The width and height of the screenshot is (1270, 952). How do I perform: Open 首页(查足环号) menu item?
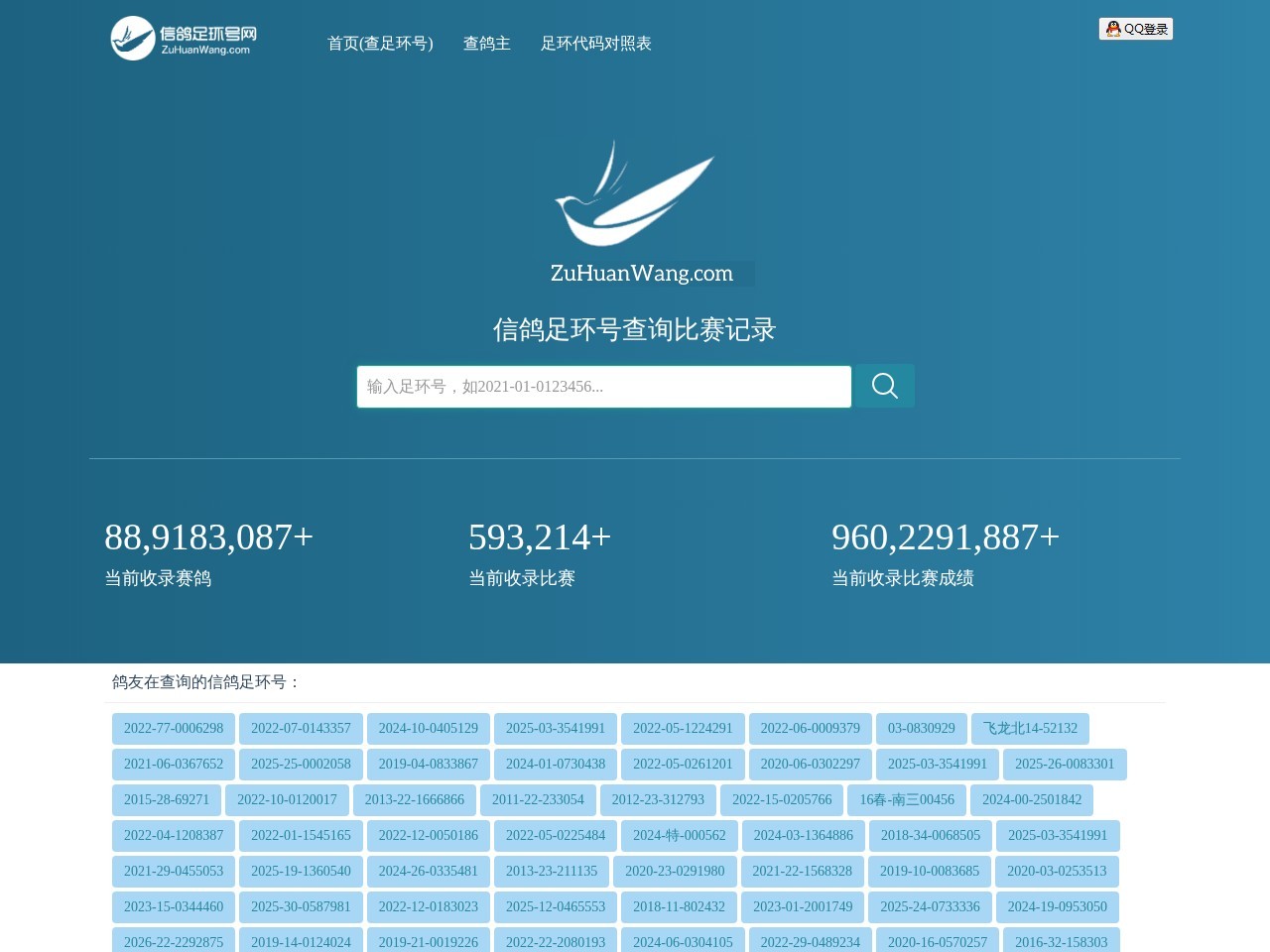tap(380, 44)
